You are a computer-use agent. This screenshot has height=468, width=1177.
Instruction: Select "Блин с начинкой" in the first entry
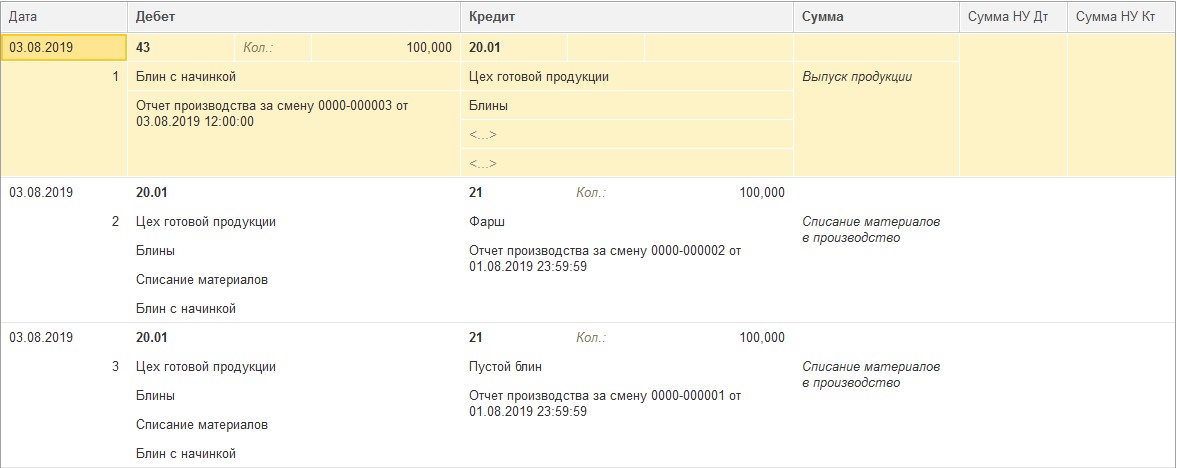[x=186, y=76]
